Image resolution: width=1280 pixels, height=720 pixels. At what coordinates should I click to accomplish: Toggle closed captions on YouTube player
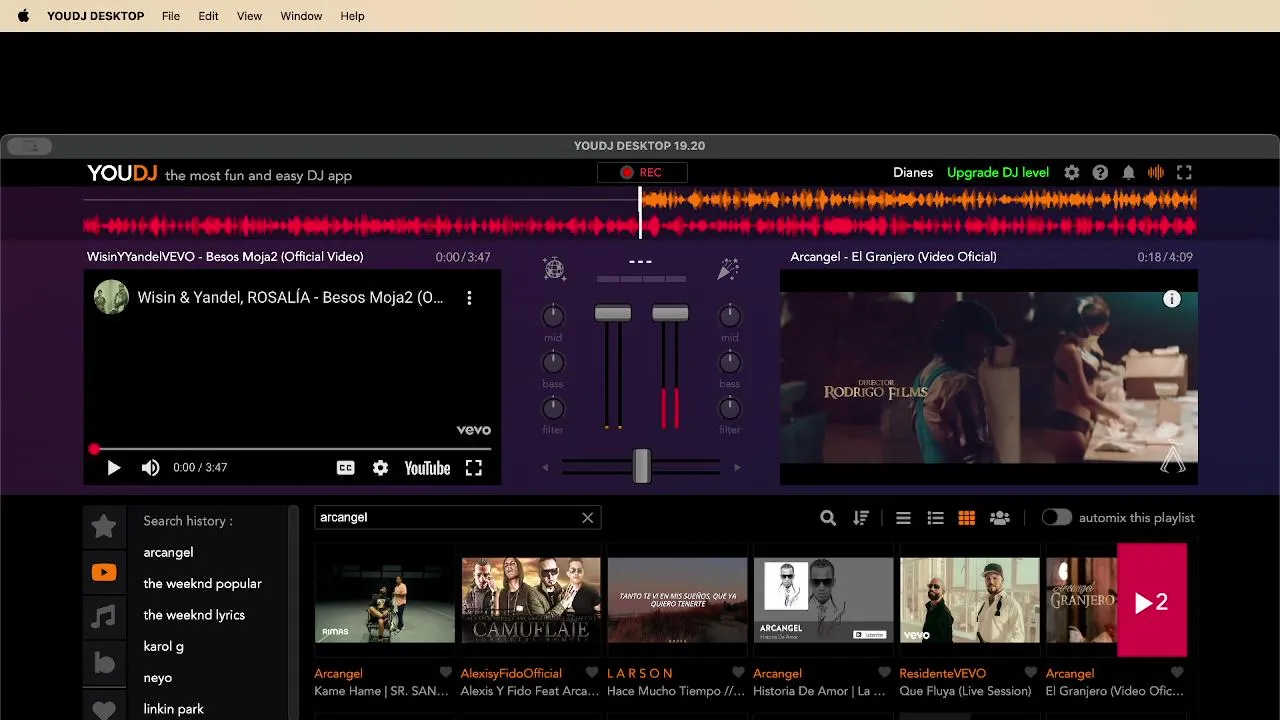pyautogui.click(x=345, y=468)
